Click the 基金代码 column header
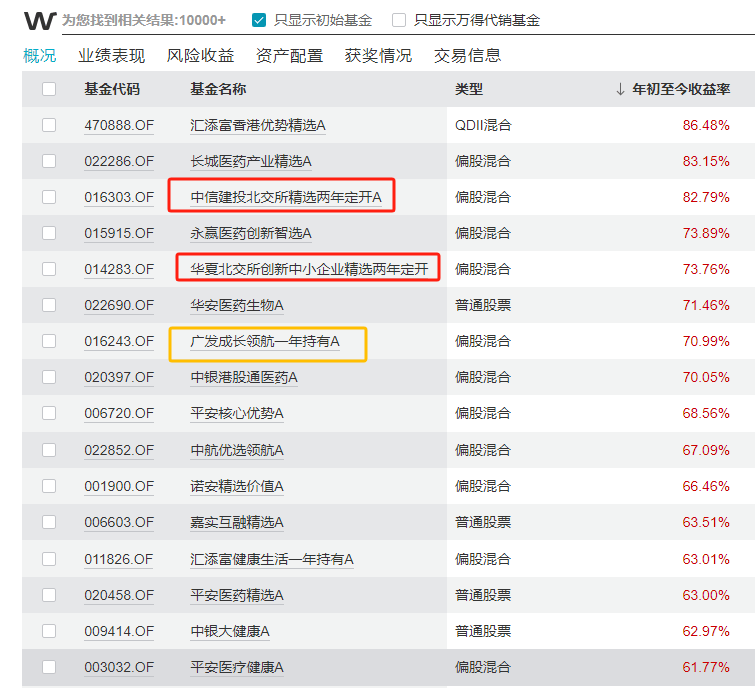 coord(112,89)
